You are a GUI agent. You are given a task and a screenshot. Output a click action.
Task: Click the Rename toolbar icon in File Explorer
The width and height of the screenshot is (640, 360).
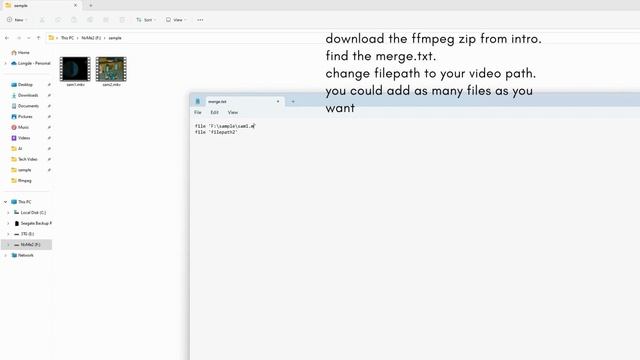pyautogui.click(x=90, y=20)
